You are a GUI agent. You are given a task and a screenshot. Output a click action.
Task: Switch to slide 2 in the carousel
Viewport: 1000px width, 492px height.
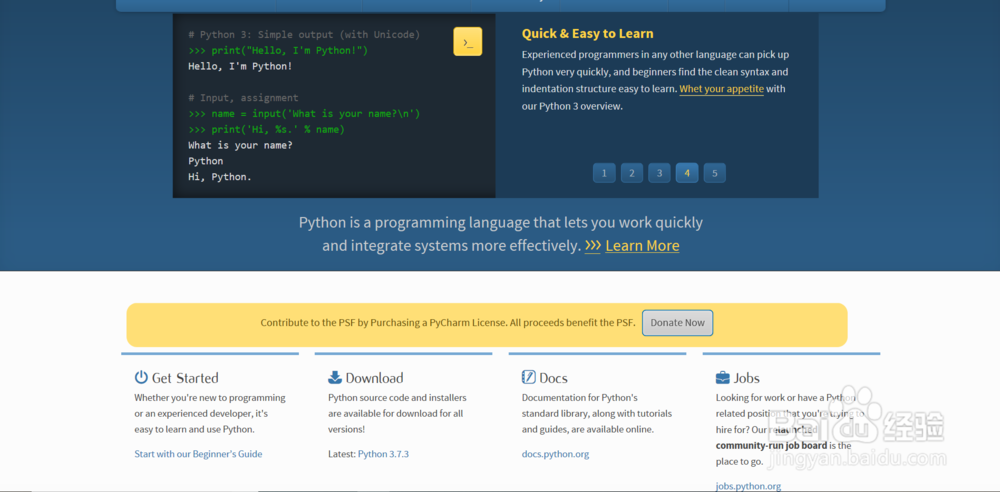click(631, 173)
